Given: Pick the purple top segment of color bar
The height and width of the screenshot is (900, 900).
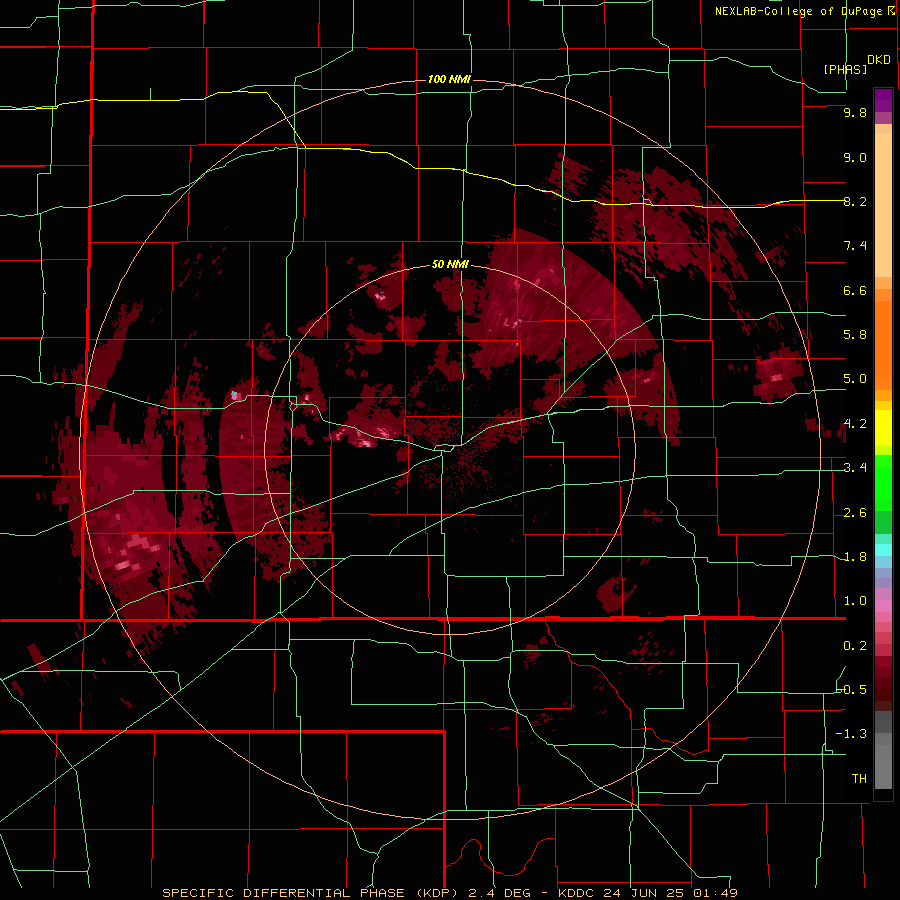Looking at the screenshot, I should (883, 100).
